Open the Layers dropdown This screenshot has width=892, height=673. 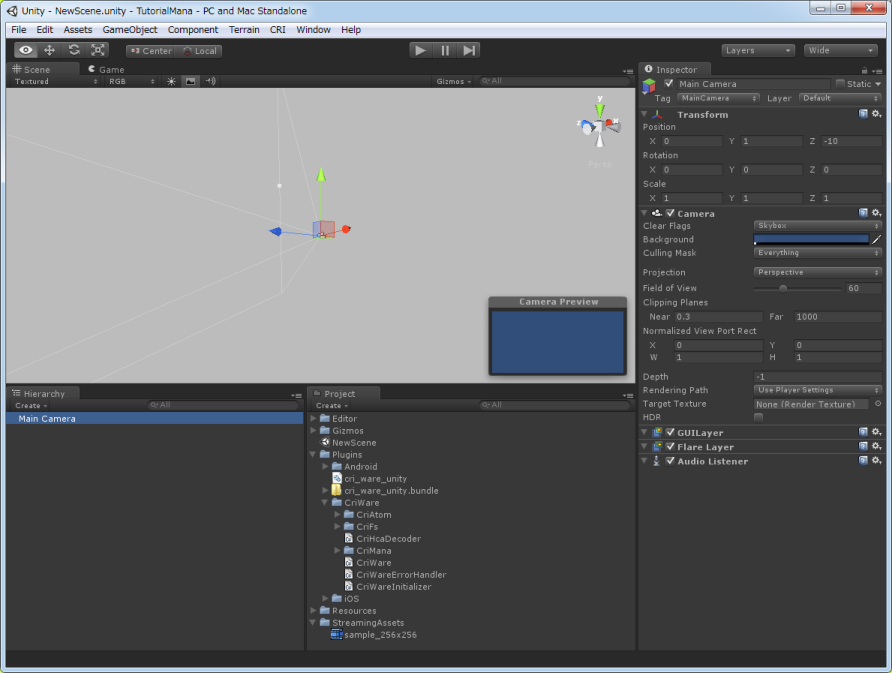(758, 50)
